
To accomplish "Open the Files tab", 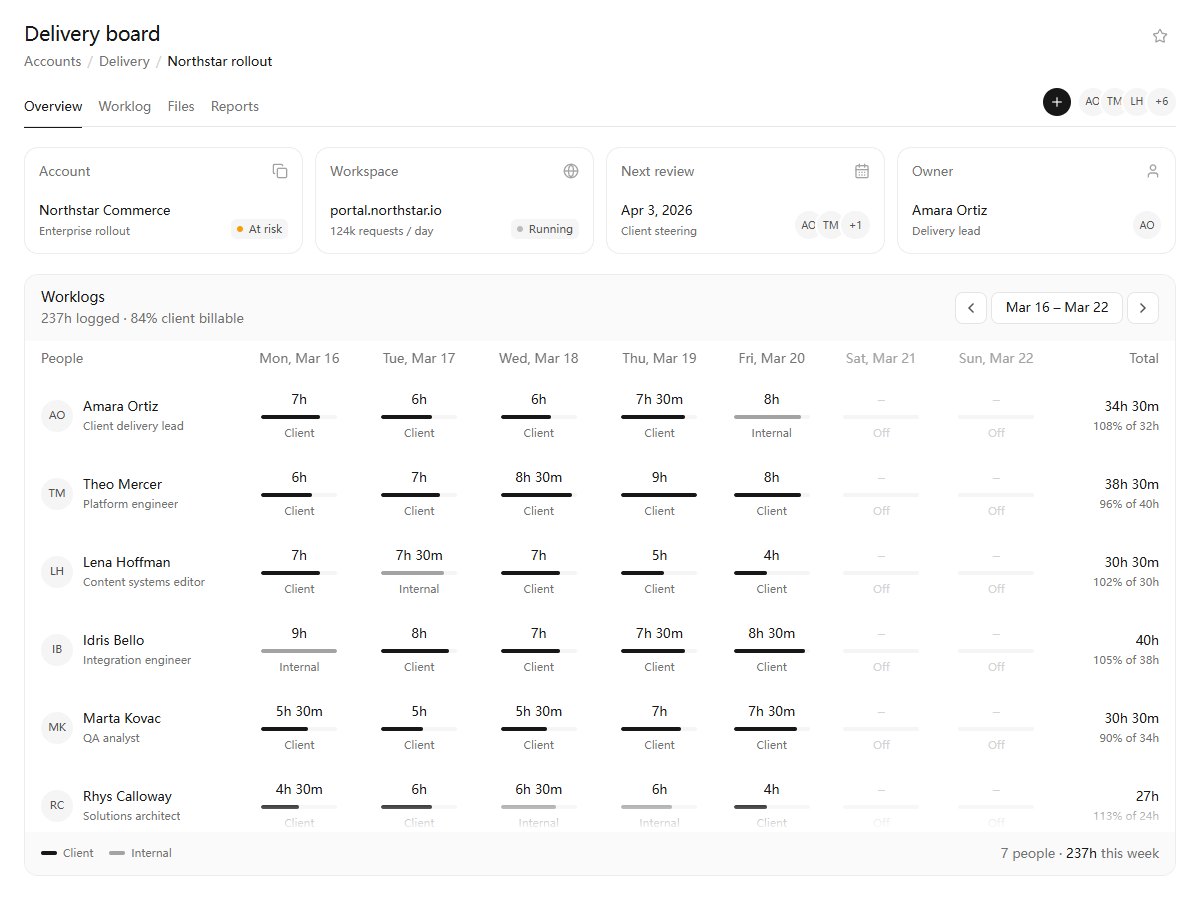I will point(181,106).
